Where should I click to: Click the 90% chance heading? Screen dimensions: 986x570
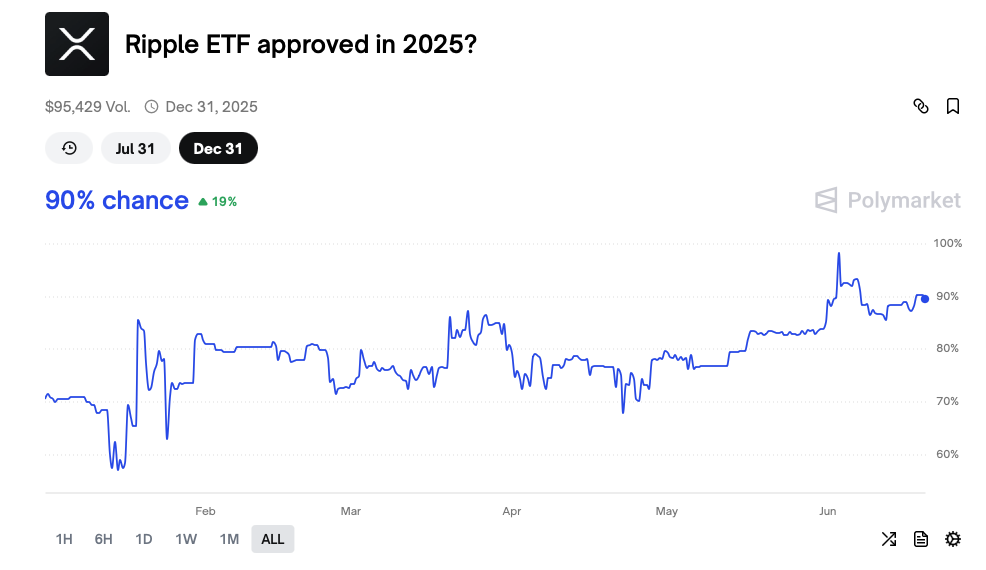click(117, 201)
